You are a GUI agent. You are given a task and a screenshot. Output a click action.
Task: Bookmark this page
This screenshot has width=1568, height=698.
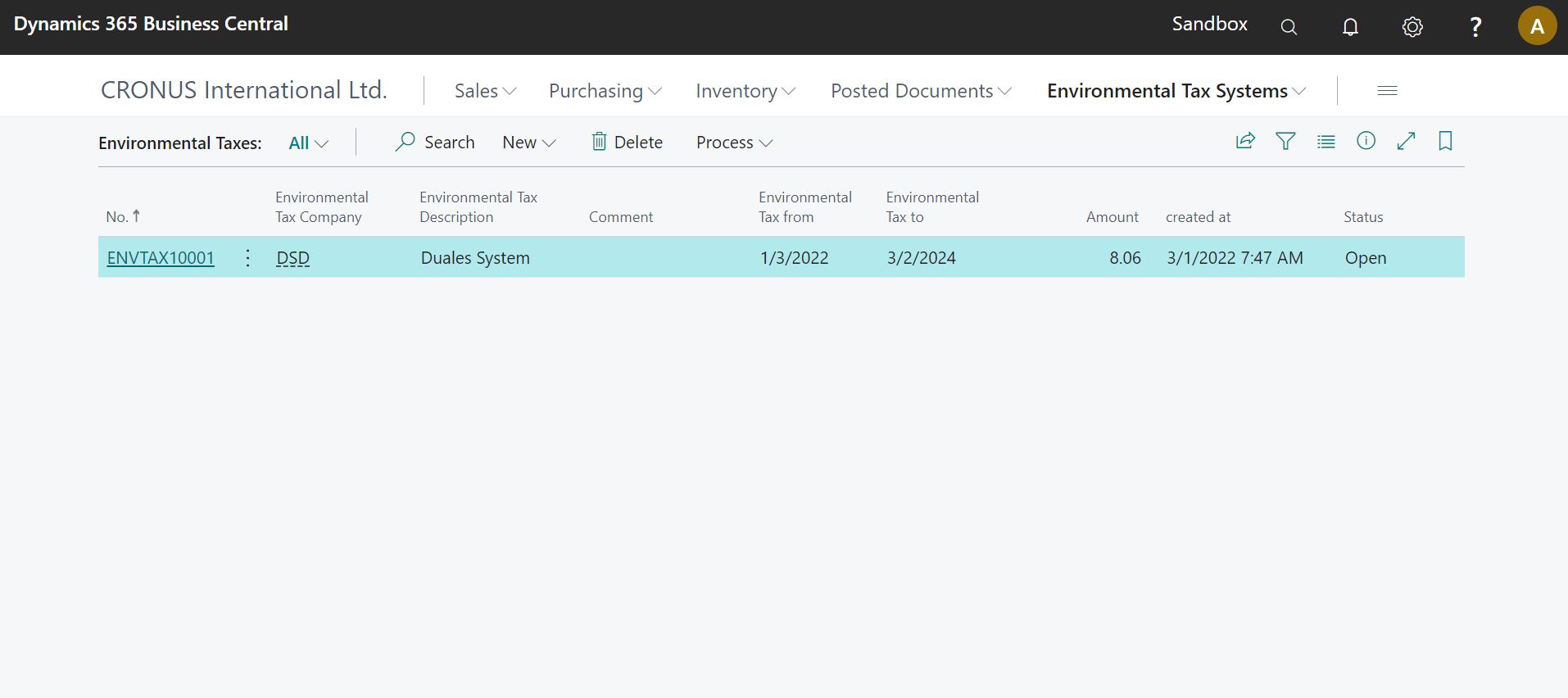(1445, 141)
